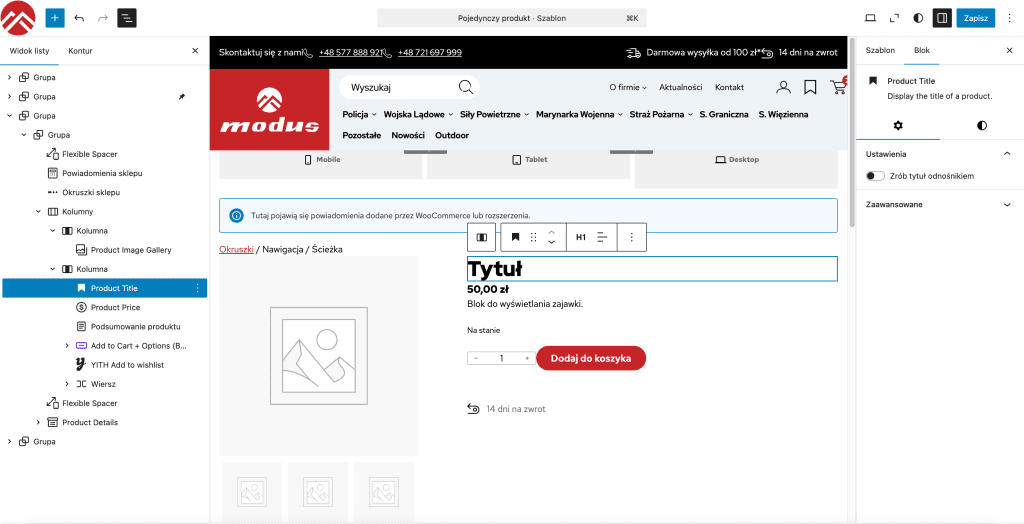This screenshot has height=524, width=1024.
Task: Select the Blok tab
Action: 921,50
